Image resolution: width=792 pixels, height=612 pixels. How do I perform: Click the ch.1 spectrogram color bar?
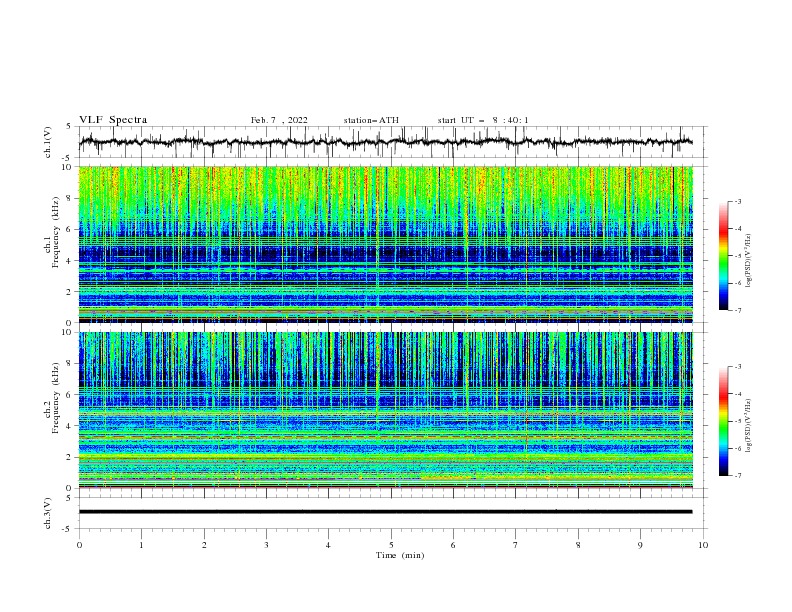tap(723, 256)
